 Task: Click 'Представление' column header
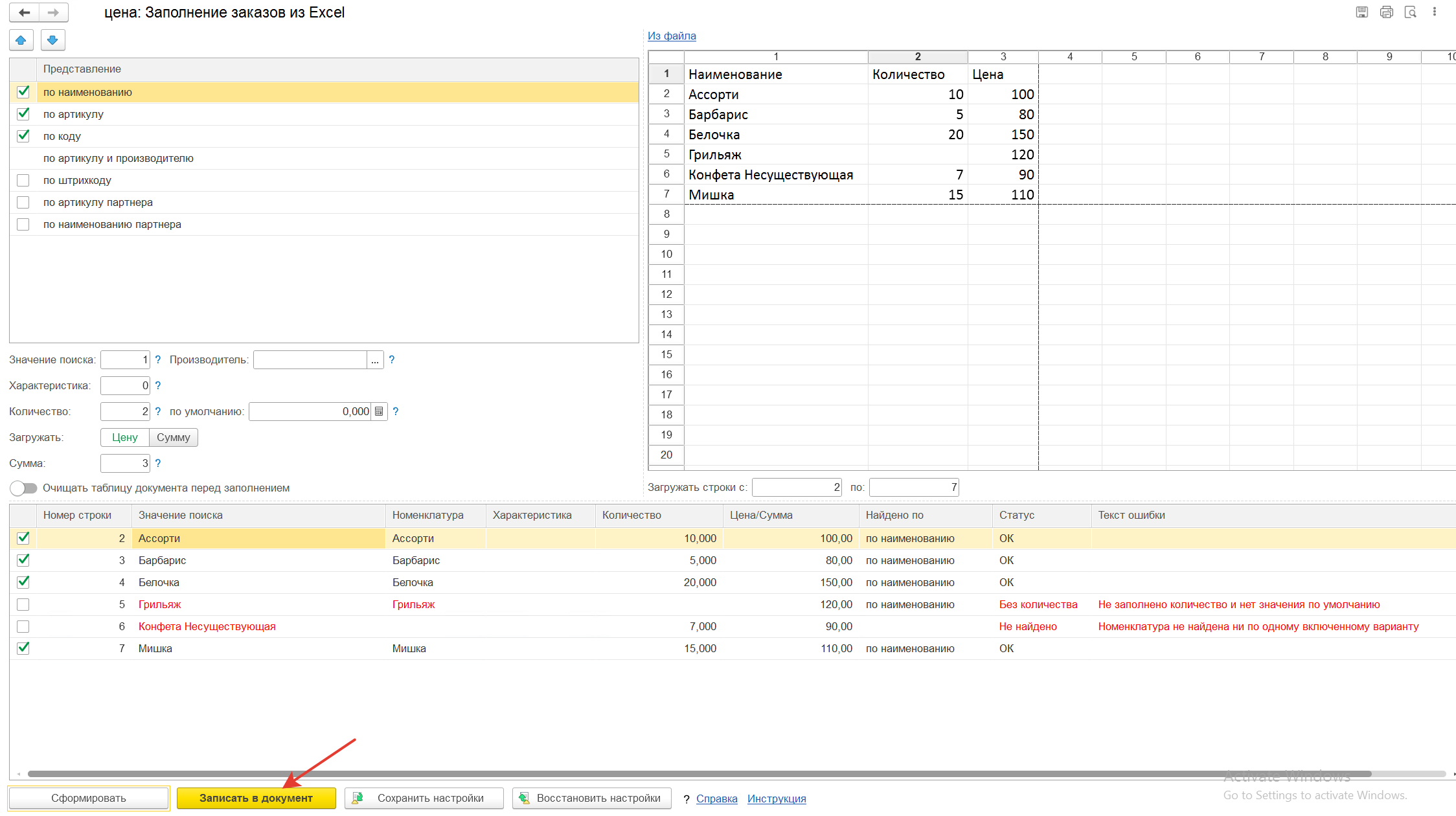(x=337, y=69)
